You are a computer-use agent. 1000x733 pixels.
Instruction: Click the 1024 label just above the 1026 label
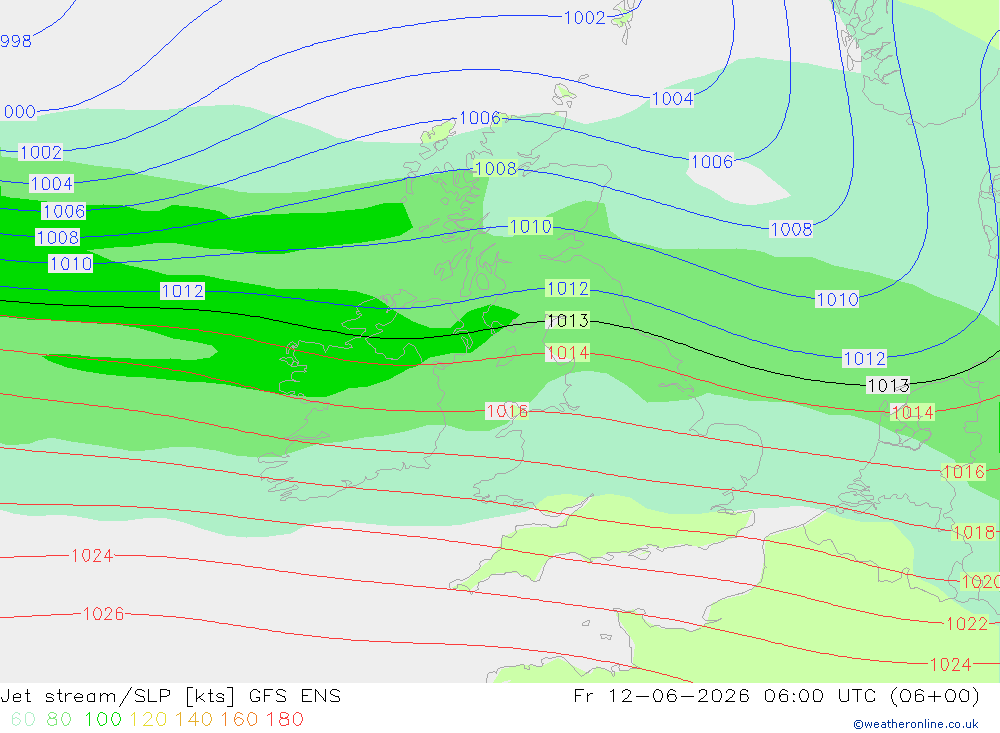(x=92, y=556)
